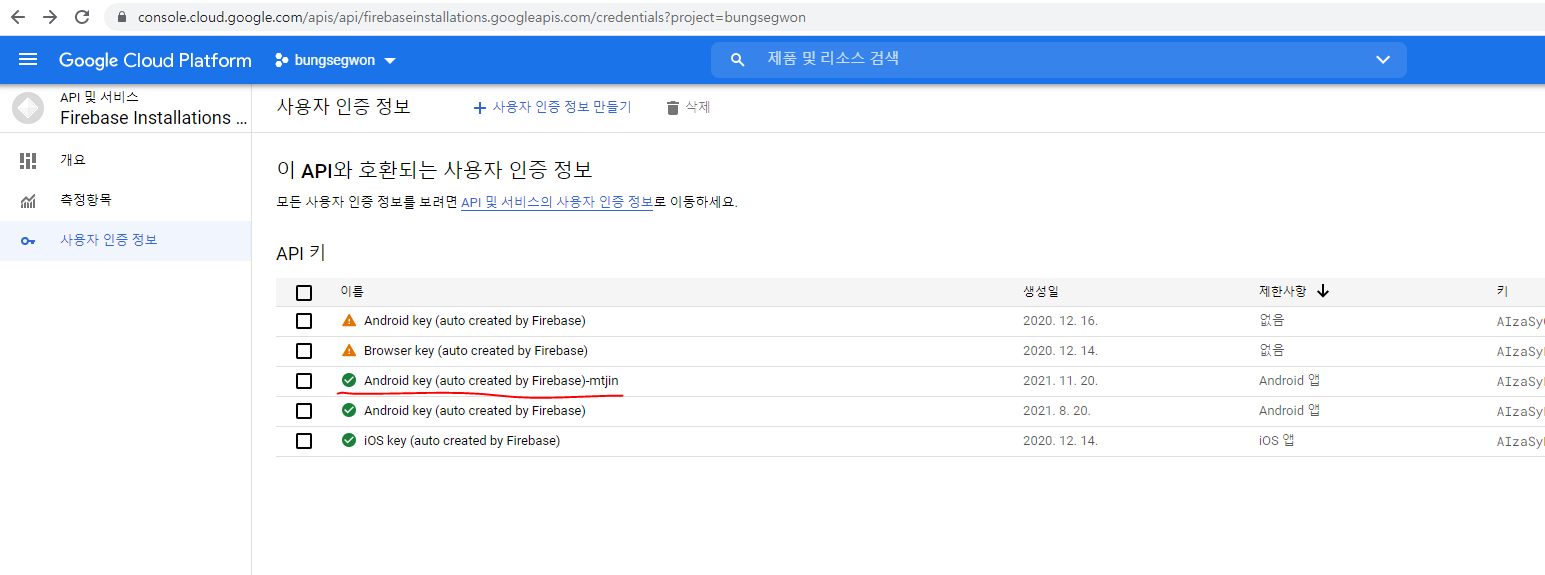
Task: Click the lock icon in address bar
Action: [122, 17]
